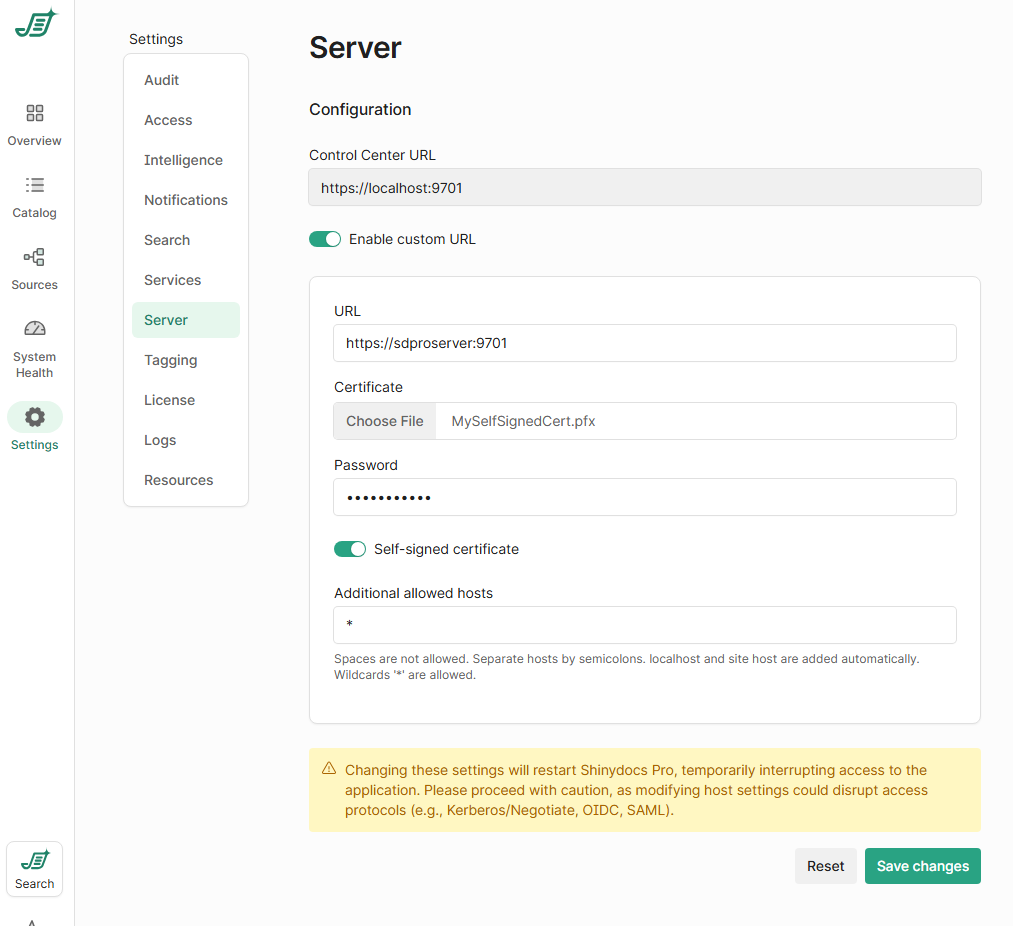
Task: Open the Logs settings section
Action: (x=160, y=440)
